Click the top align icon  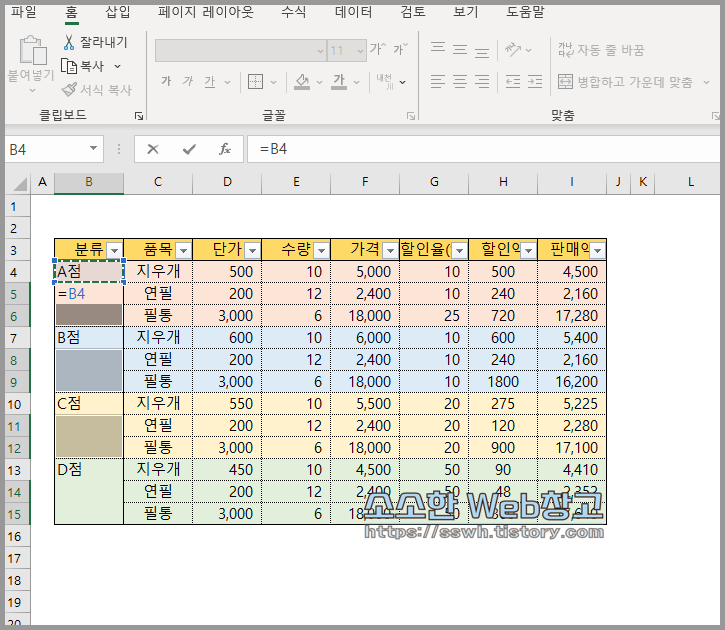437,49
